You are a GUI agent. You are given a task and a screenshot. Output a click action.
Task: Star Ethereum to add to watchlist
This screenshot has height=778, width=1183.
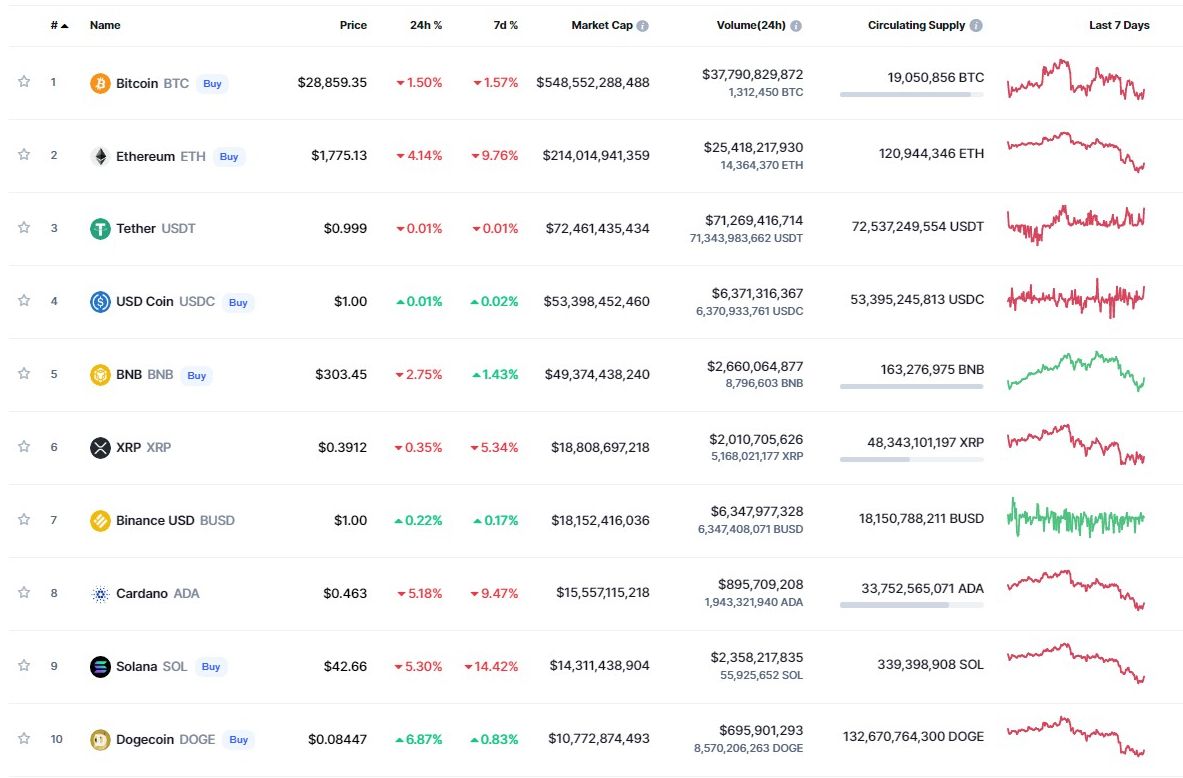(x=24, y=155)
